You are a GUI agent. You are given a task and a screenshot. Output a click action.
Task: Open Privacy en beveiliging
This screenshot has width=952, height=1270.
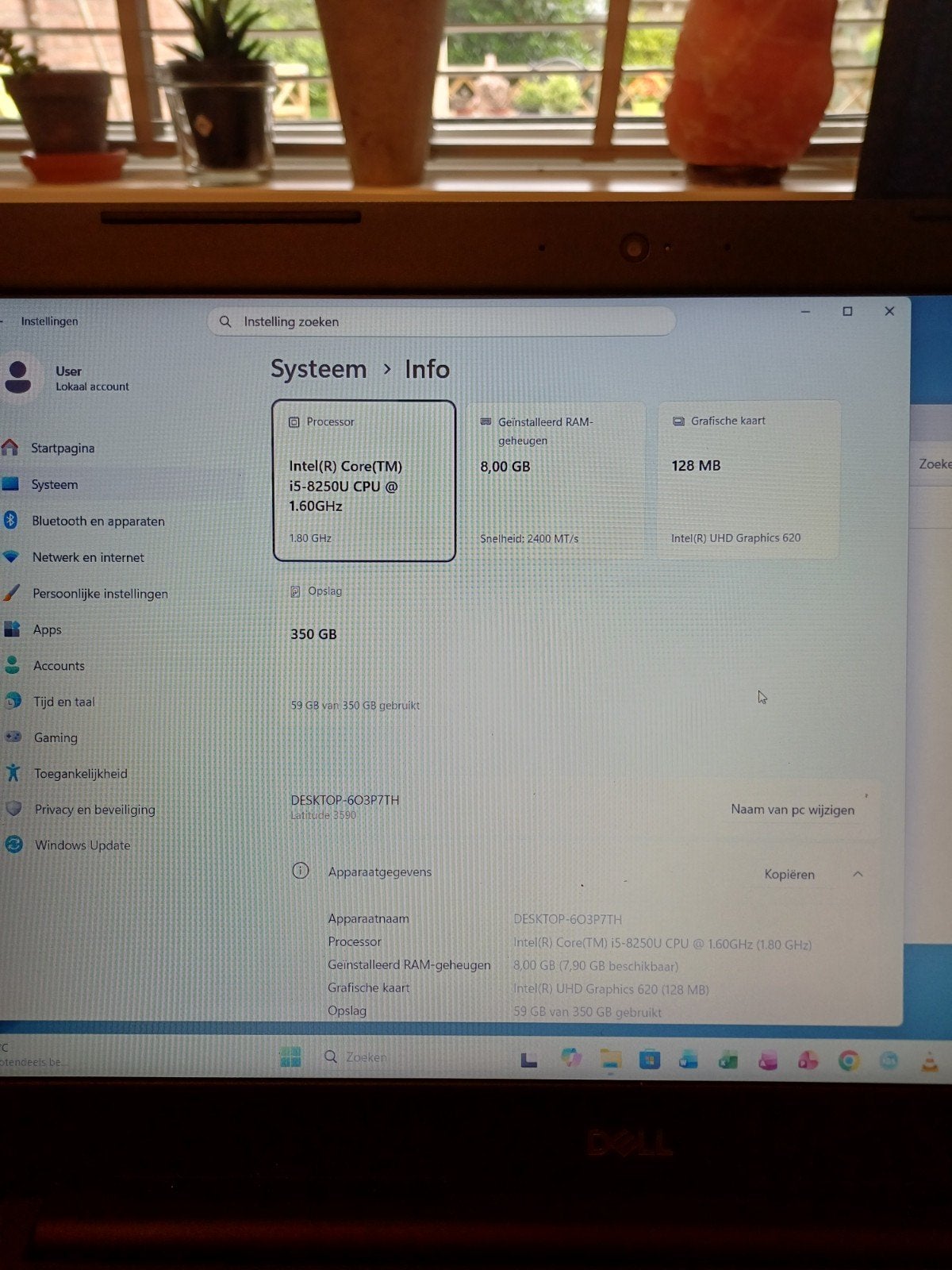tap(94, 810)
